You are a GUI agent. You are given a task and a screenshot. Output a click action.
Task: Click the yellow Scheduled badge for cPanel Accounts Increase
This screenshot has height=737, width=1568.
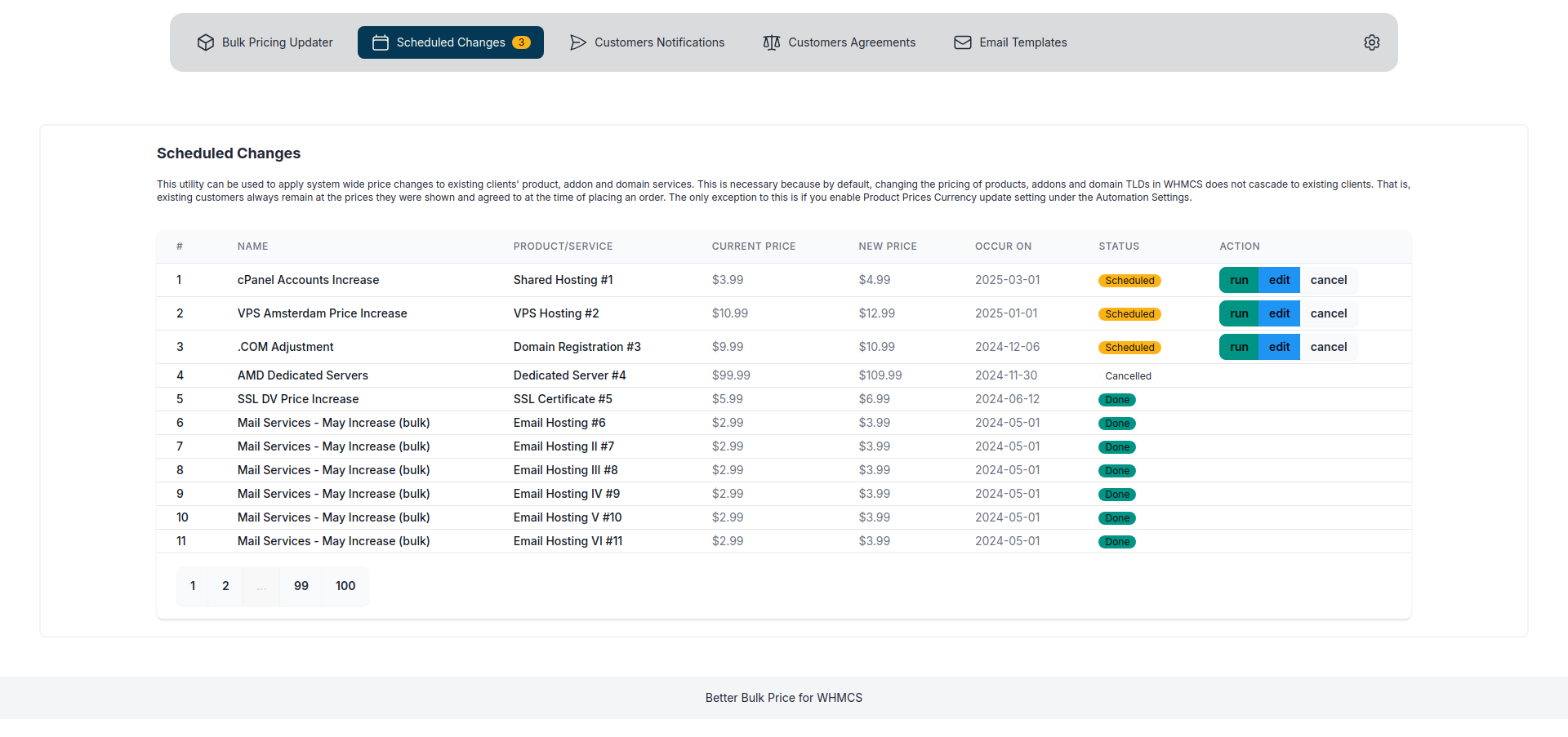(x=1129, y=280)
